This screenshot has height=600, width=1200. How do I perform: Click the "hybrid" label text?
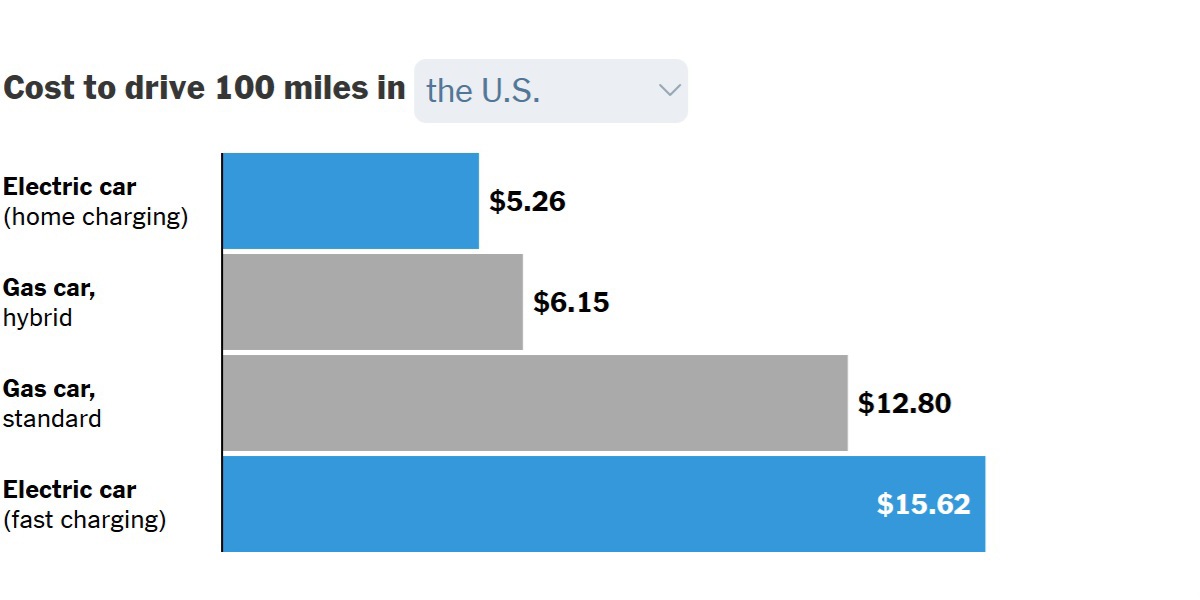[37, 318]
